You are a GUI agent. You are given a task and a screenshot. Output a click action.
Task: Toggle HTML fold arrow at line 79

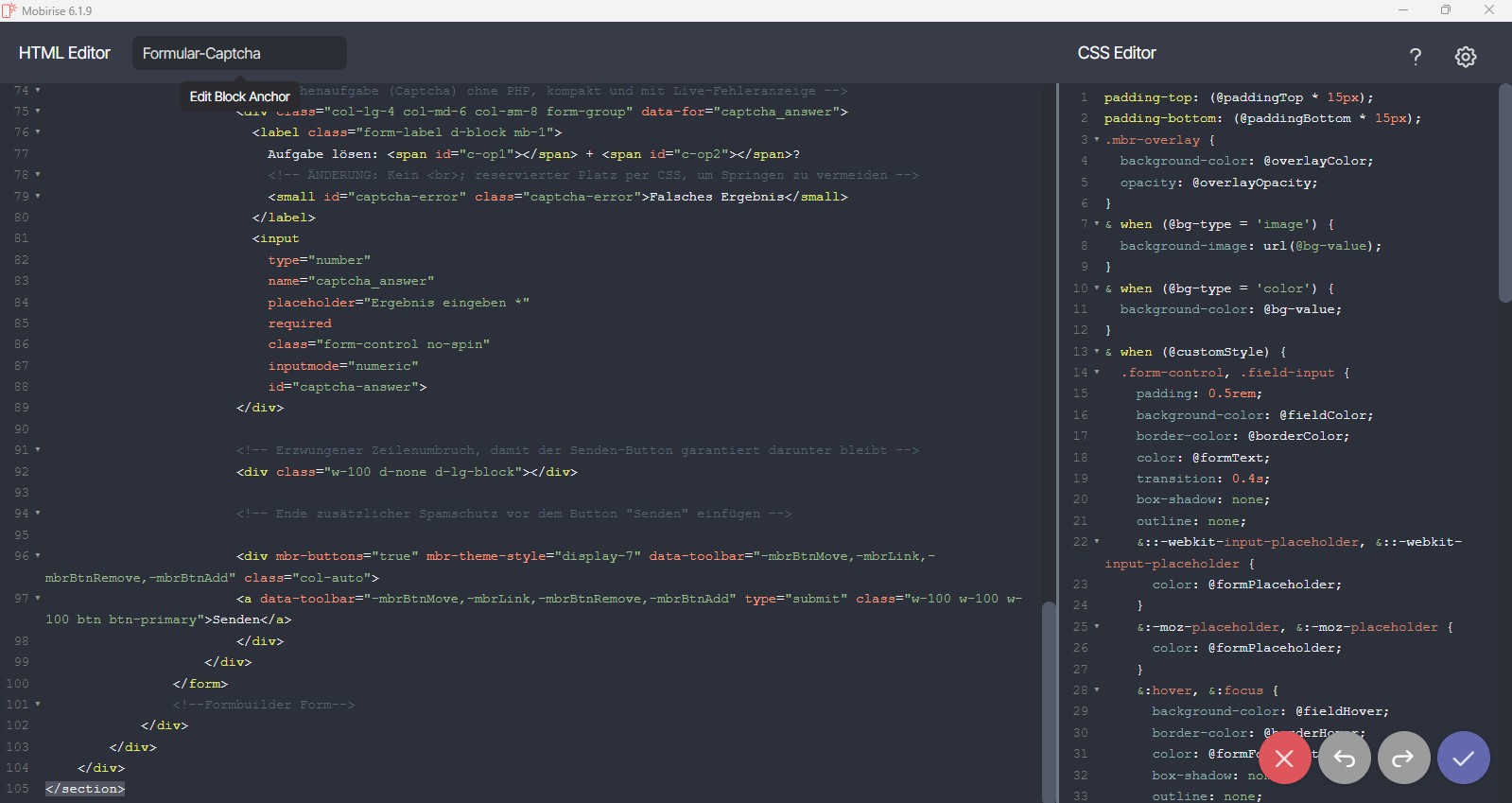point(38,196)
